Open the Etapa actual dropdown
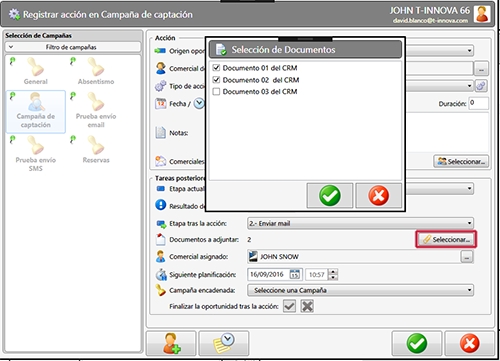Screen dimensions: 500x361 [469, 189]
